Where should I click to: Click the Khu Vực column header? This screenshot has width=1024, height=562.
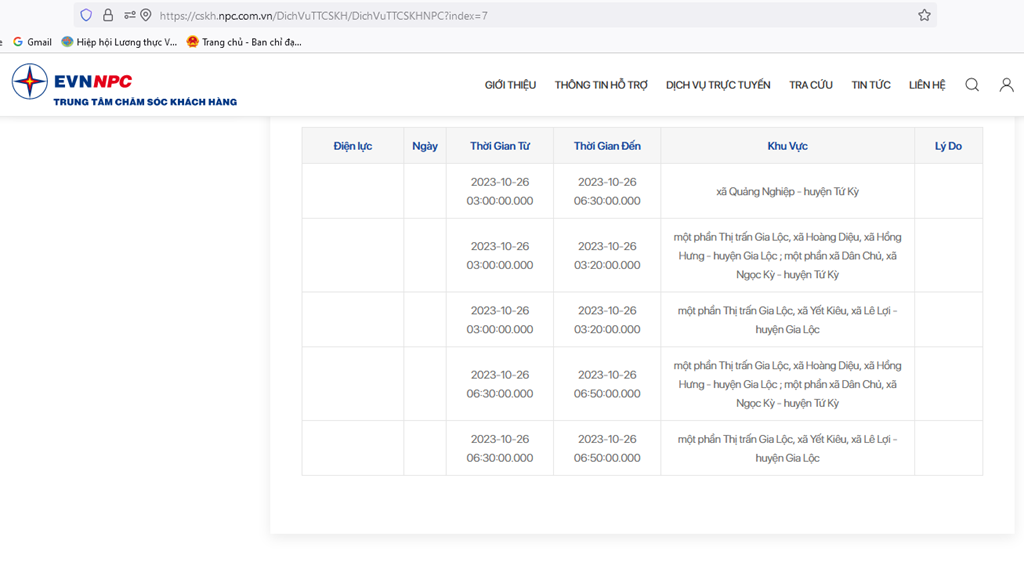788,146
